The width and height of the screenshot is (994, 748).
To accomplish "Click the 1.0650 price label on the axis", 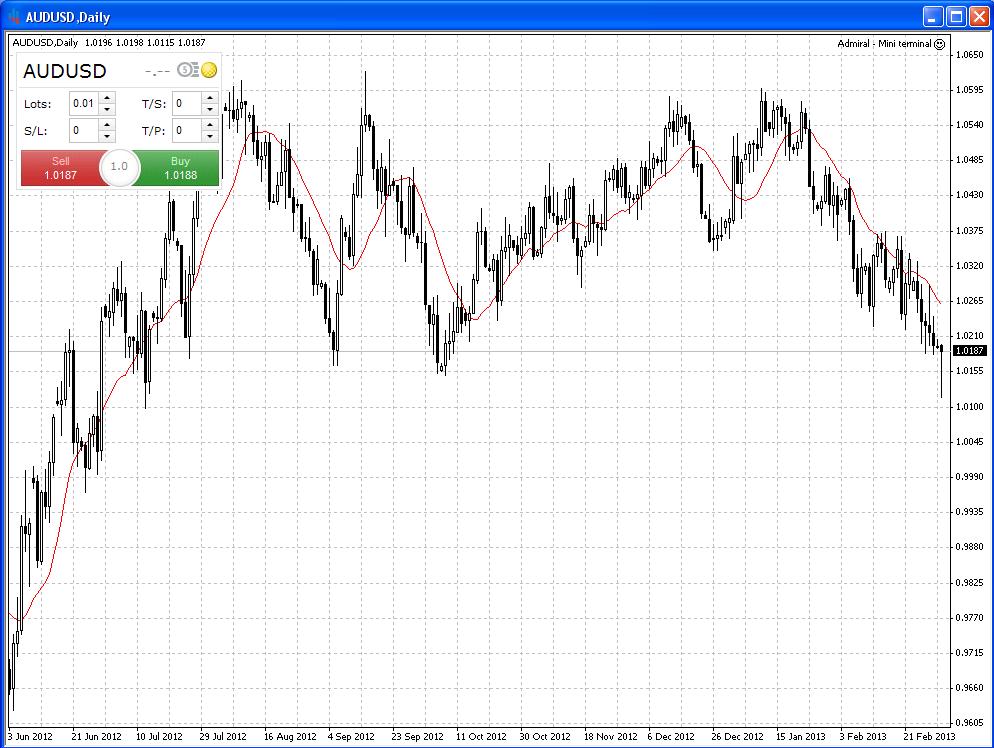I will tap(969, 55).
